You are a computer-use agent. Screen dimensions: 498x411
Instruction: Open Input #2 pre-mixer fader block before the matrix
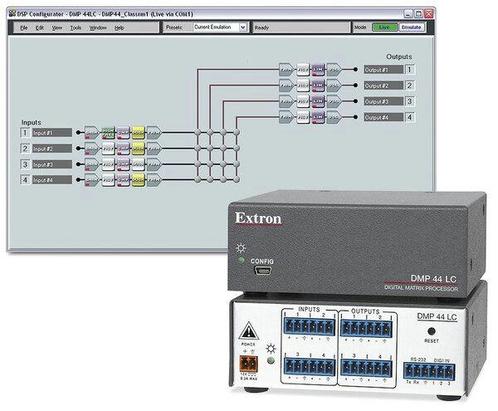coord(154,148)
